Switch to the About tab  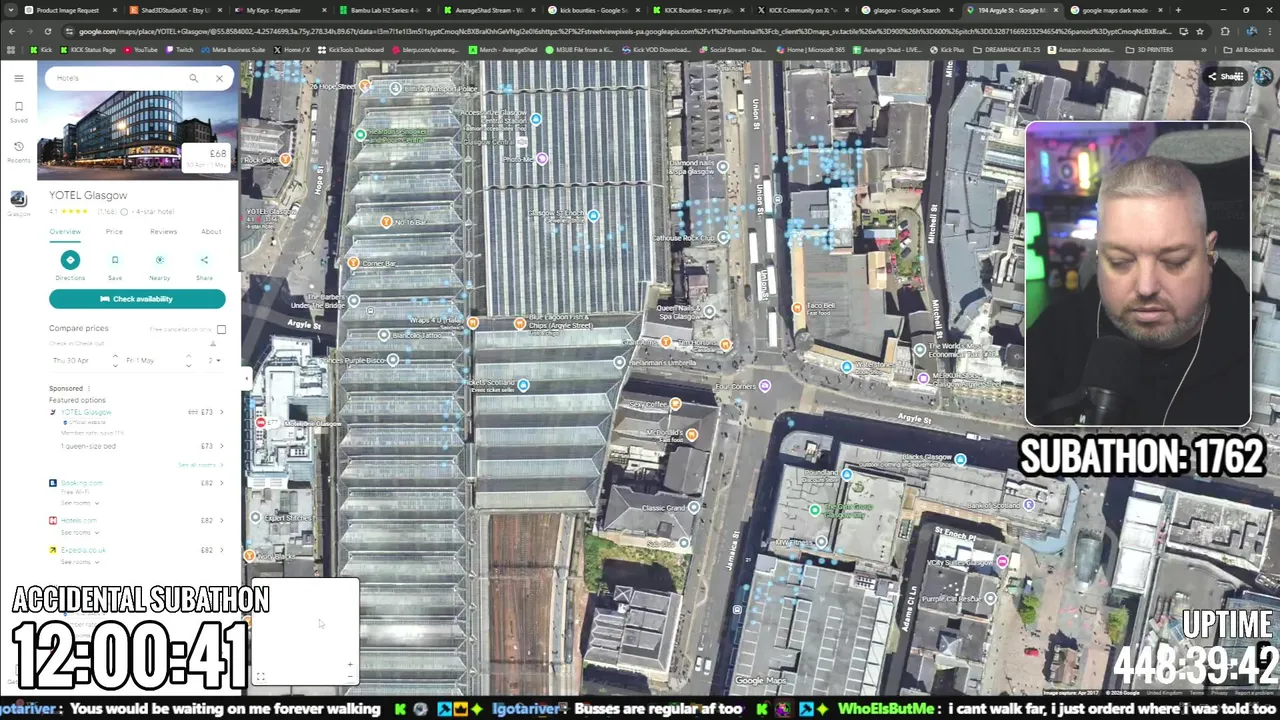tap(211, 232)
